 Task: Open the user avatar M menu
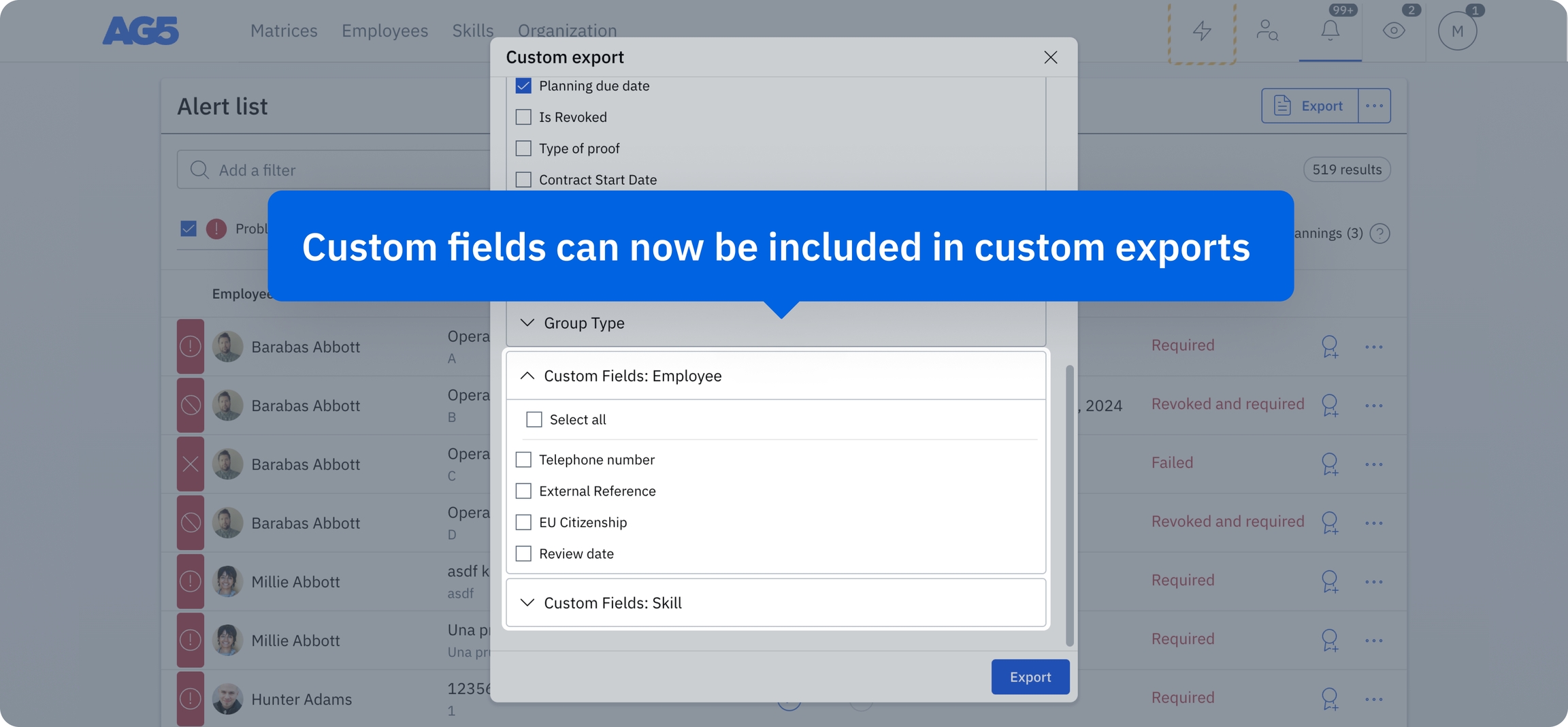(x=1457, y=31)
